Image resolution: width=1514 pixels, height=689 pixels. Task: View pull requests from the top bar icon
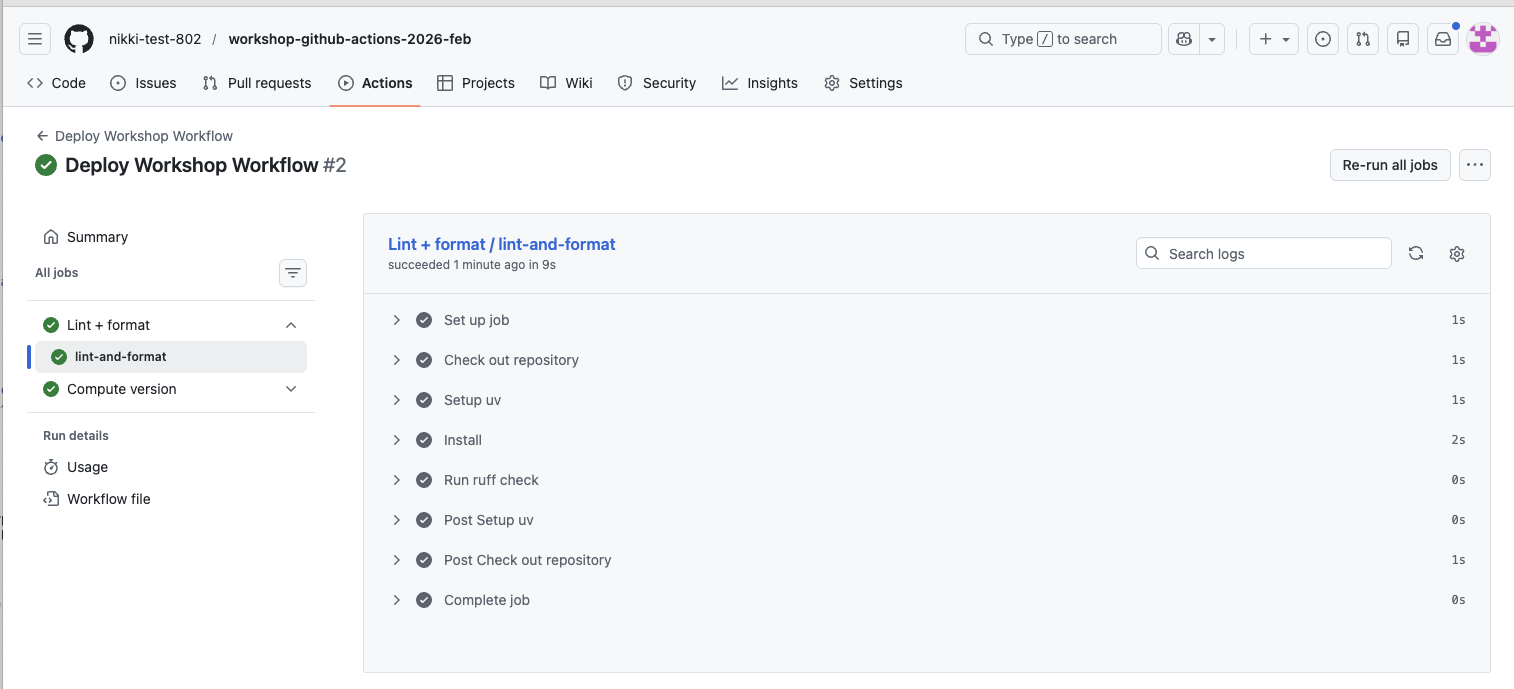[1362, 38]
